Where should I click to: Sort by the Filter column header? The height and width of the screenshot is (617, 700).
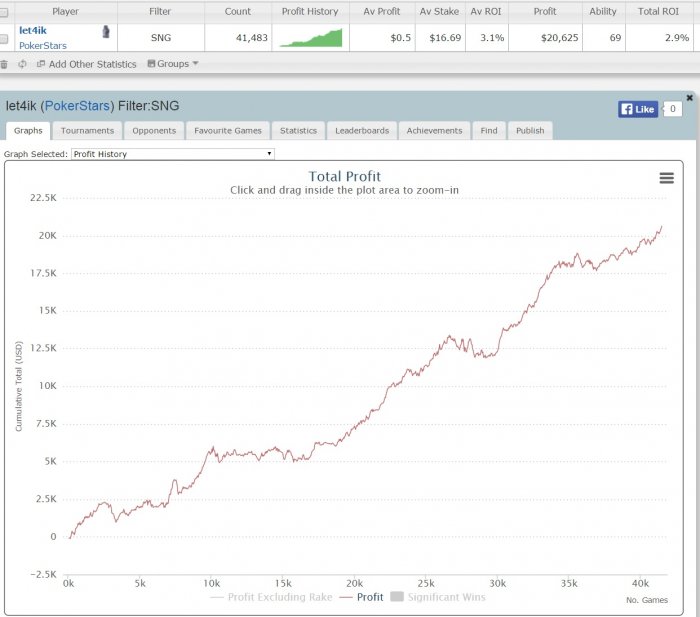(160, 12)
